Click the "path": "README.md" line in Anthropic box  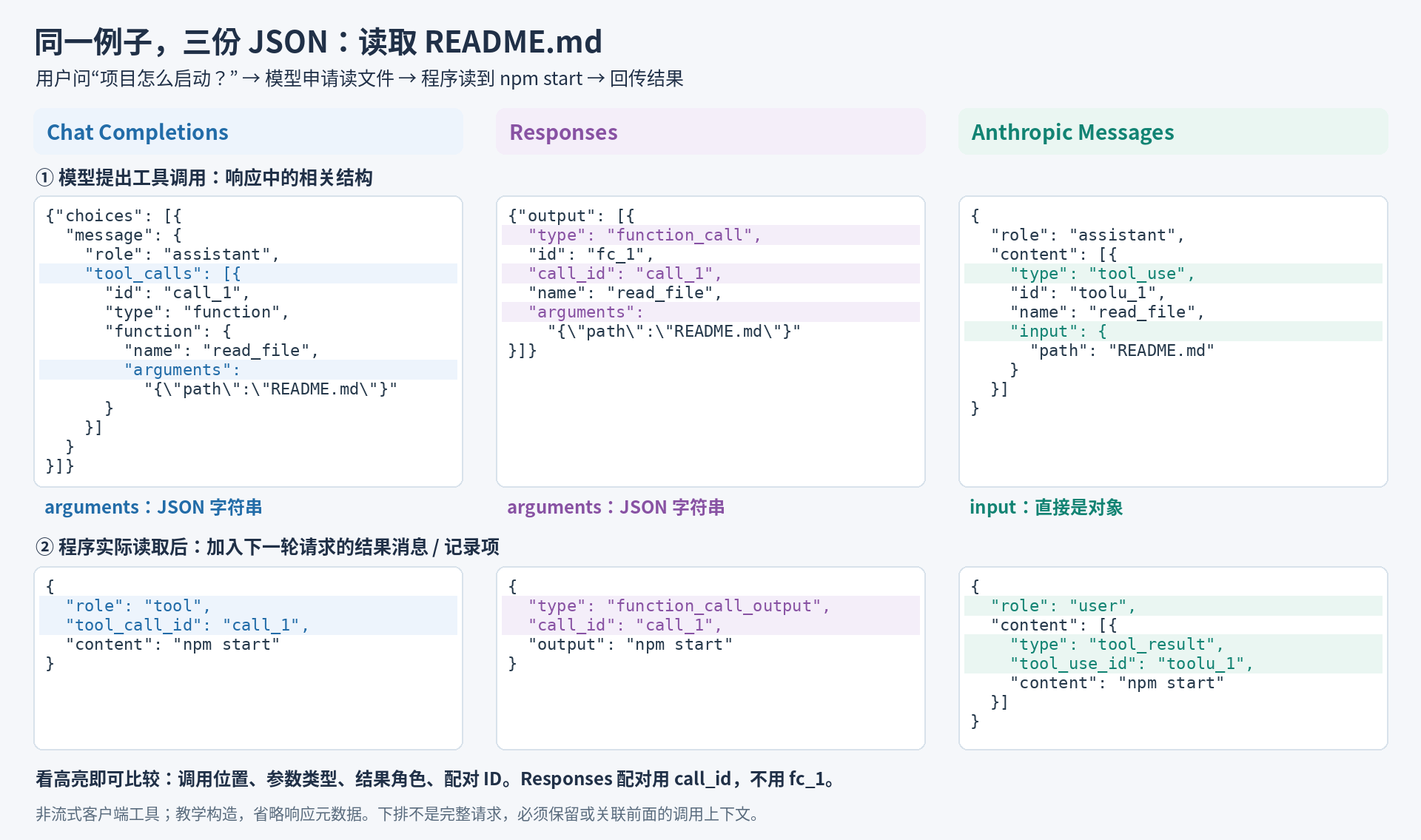[x=1122, y=351]
